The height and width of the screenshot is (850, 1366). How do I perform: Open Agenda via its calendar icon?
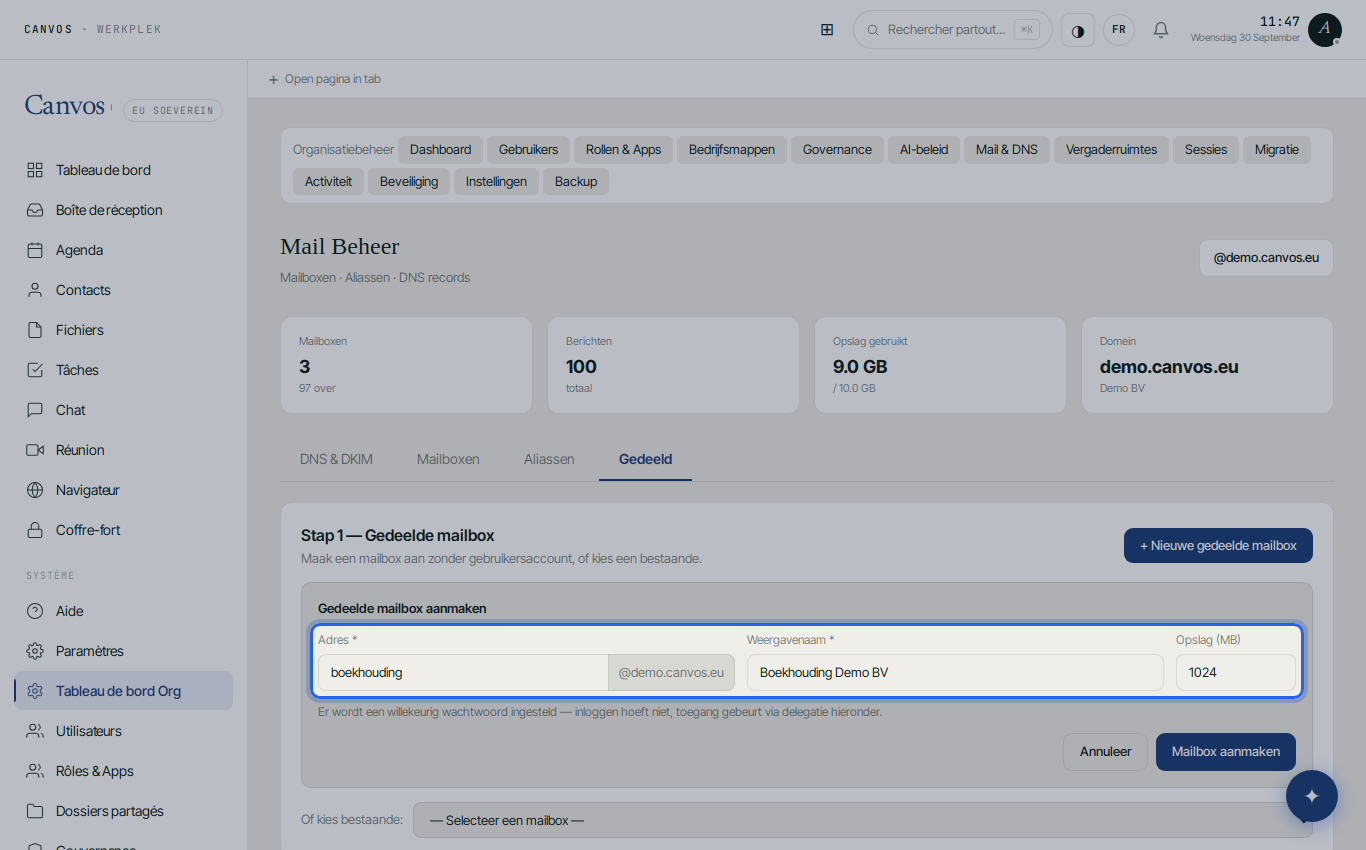point(35,250)
